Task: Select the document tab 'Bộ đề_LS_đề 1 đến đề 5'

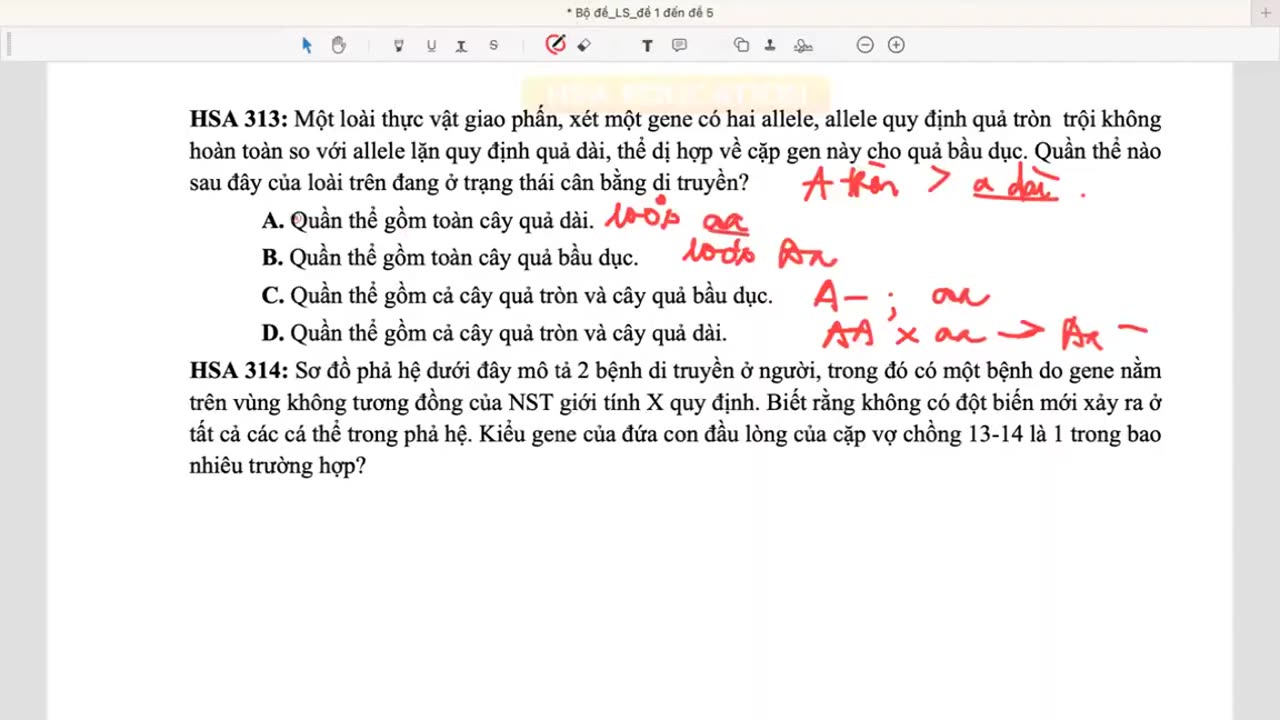Action: (640, 13)
